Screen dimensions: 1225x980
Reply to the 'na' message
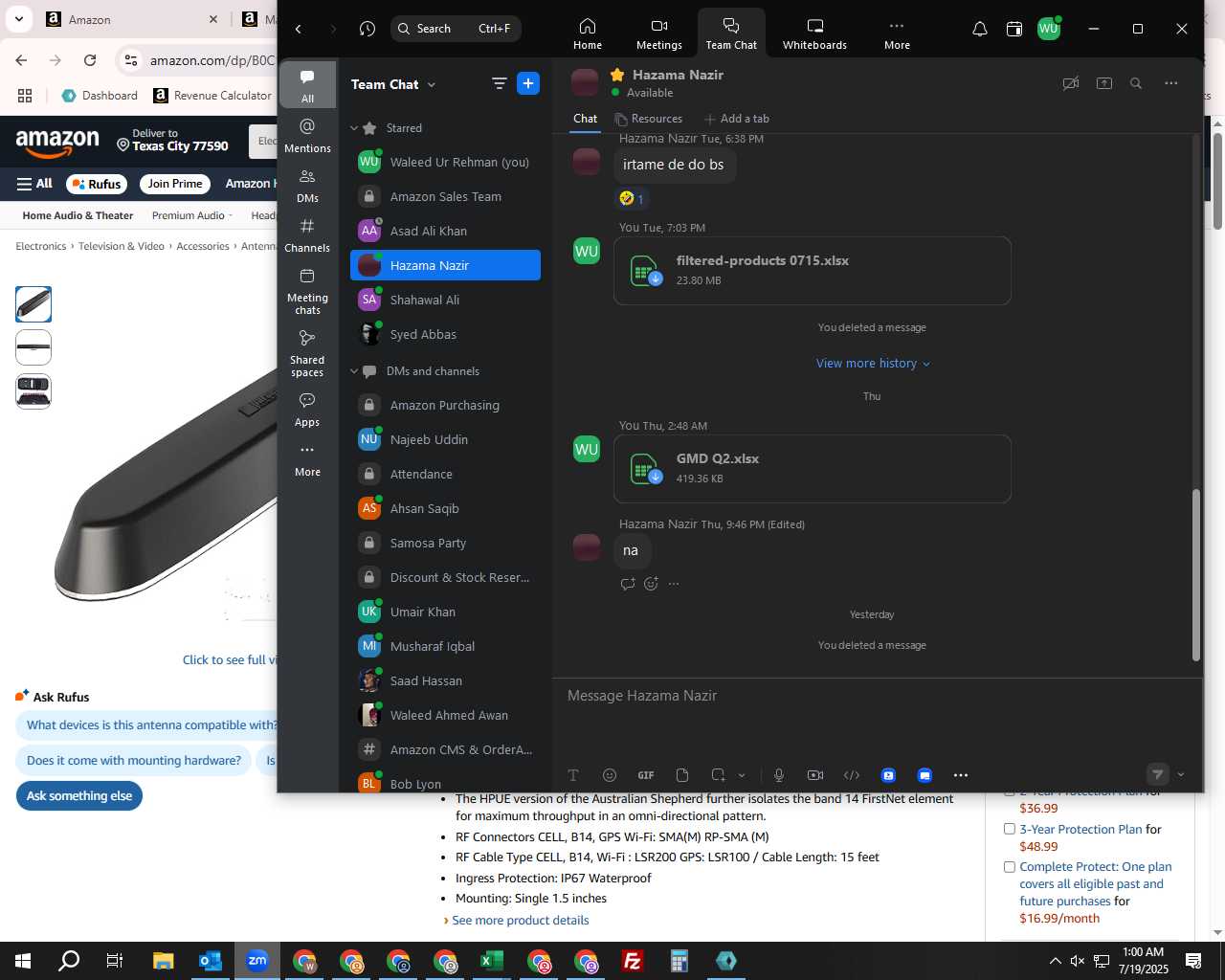point(628,584)
